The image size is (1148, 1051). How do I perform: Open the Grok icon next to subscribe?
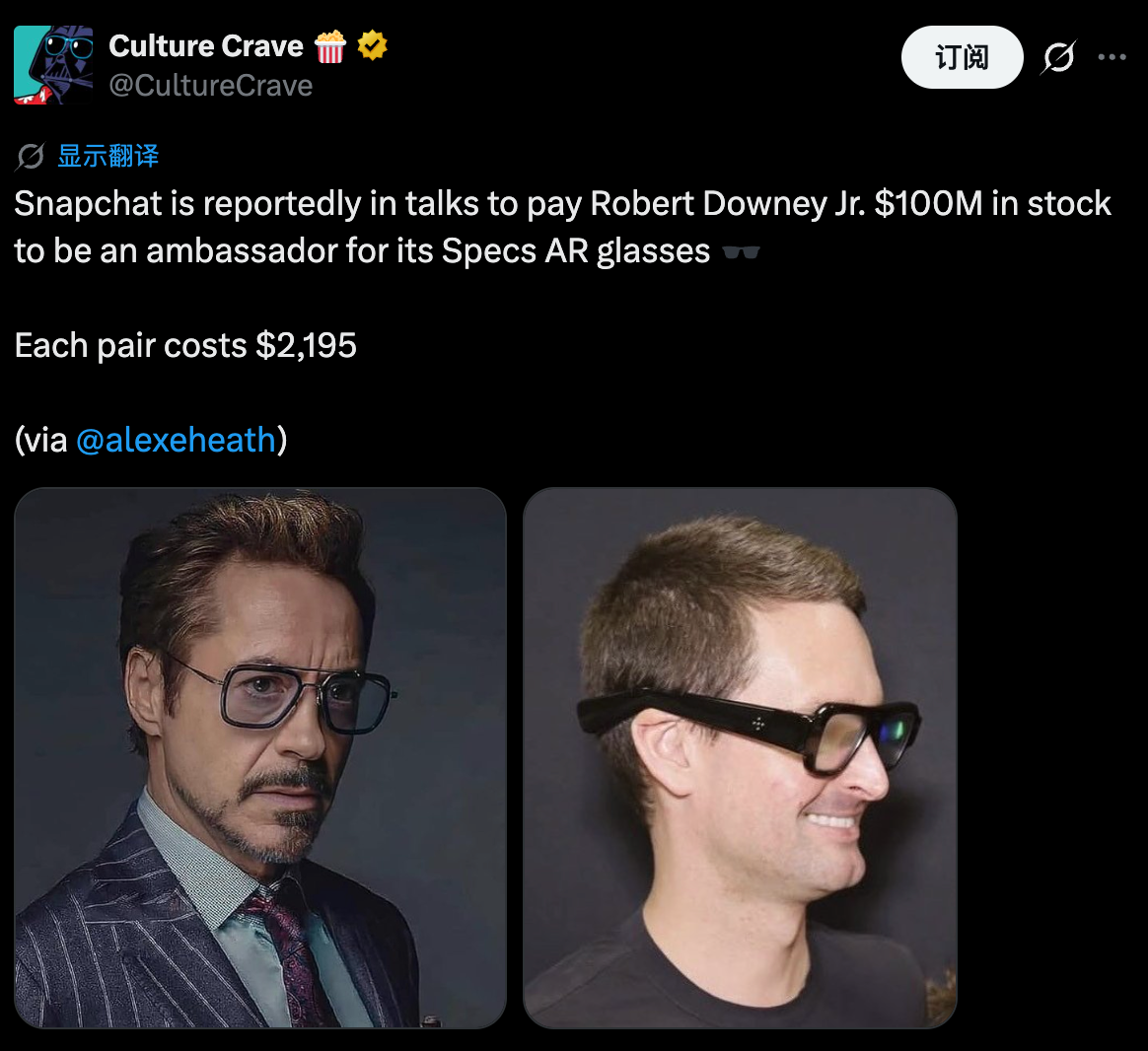tap(1058, 57)
